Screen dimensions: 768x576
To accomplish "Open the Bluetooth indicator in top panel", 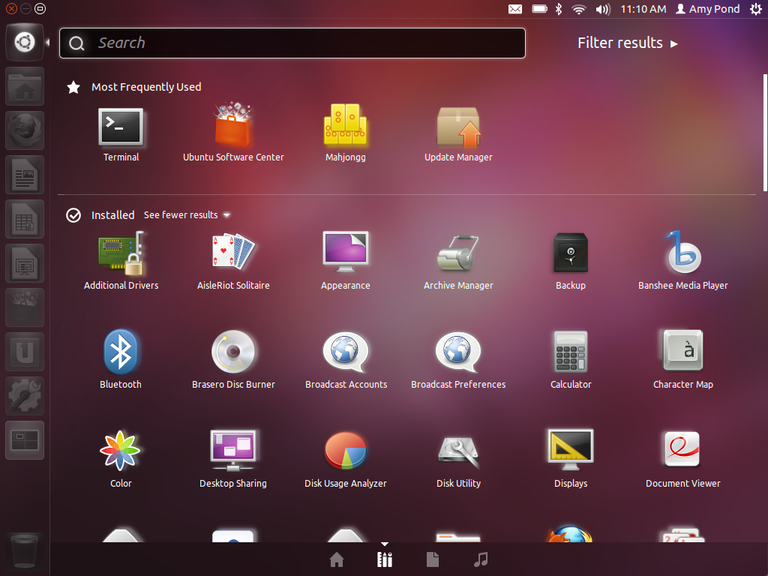I will (x=559, y=9).
